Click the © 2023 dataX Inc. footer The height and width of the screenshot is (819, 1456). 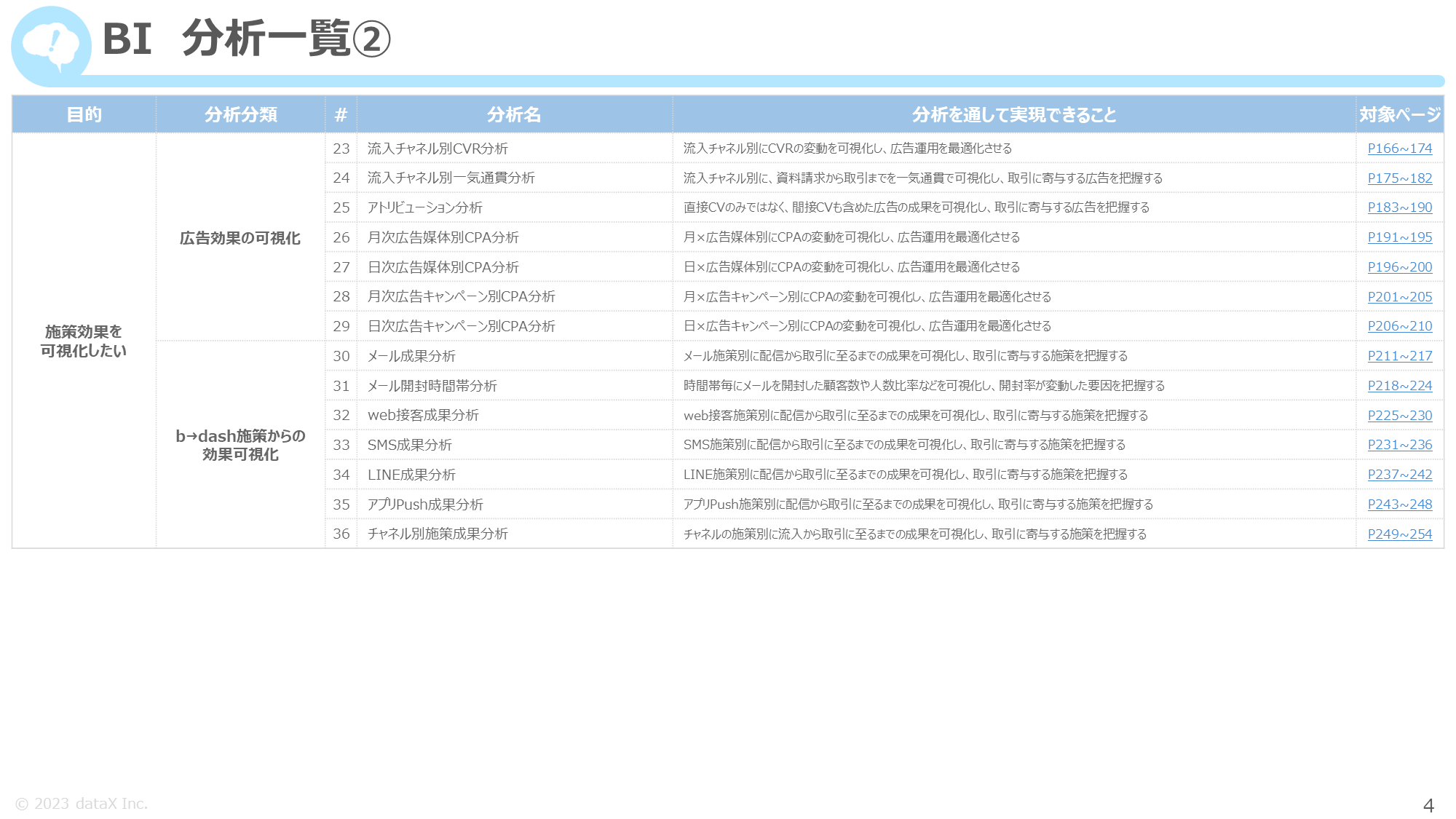[x=82, y=804]
